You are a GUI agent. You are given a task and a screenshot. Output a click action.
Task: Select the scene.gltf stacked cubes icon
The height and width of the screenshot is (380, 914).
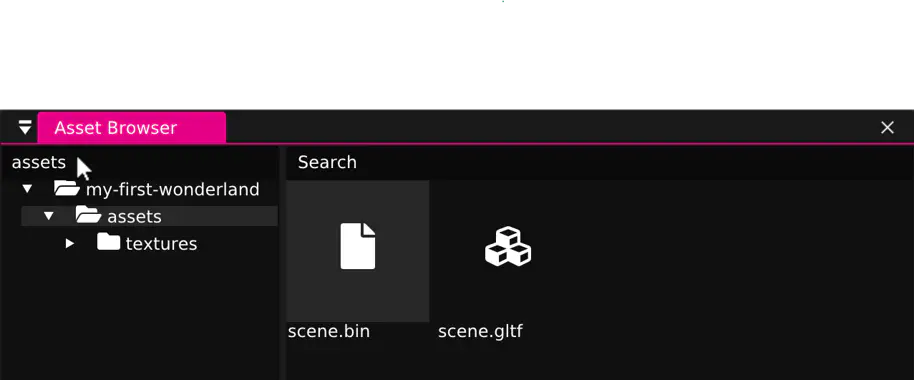[x=508, y=246]
